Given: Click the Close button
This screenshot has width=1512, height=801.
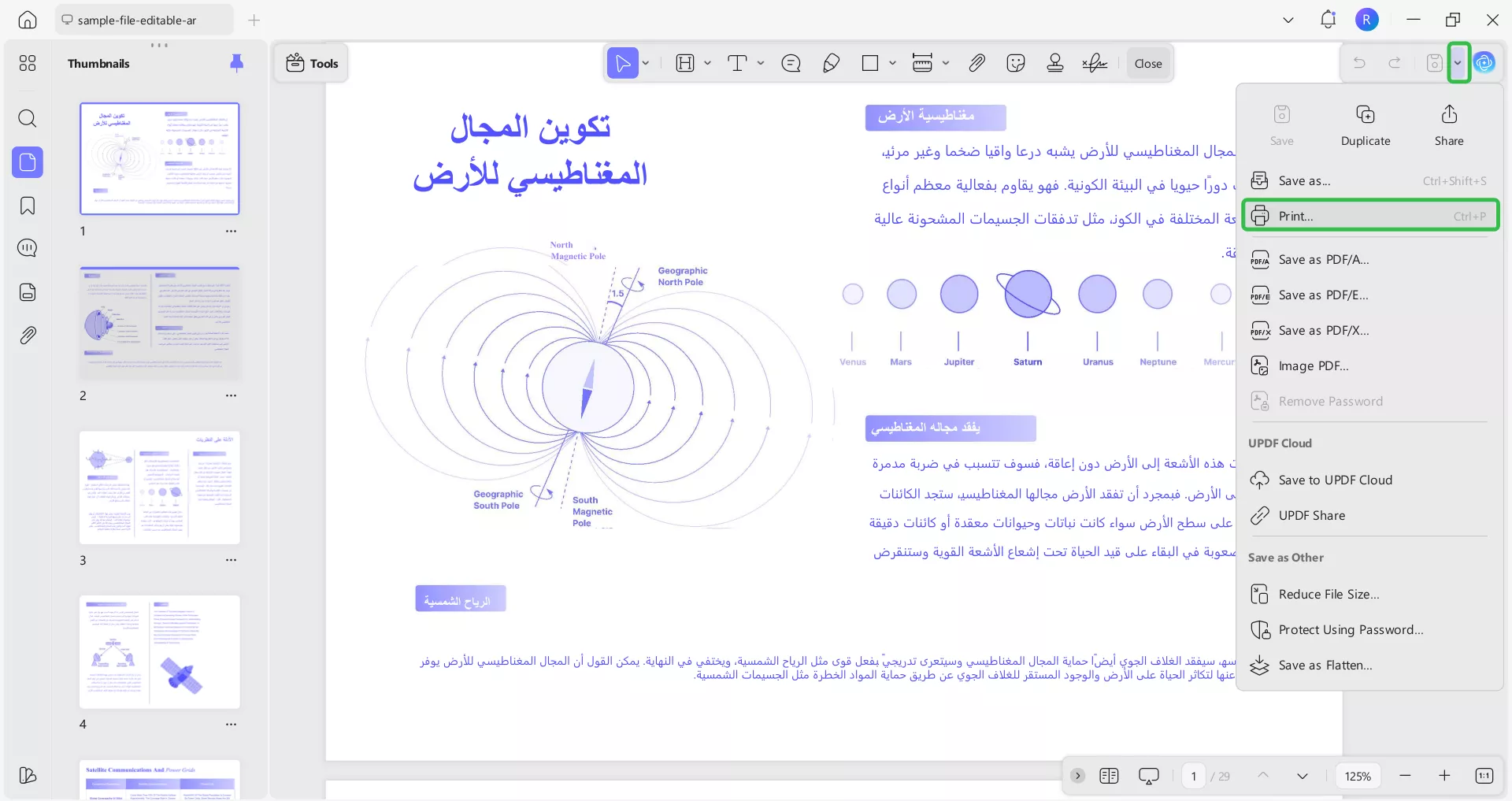Looking at the screenshot, I should (1147, 63).
